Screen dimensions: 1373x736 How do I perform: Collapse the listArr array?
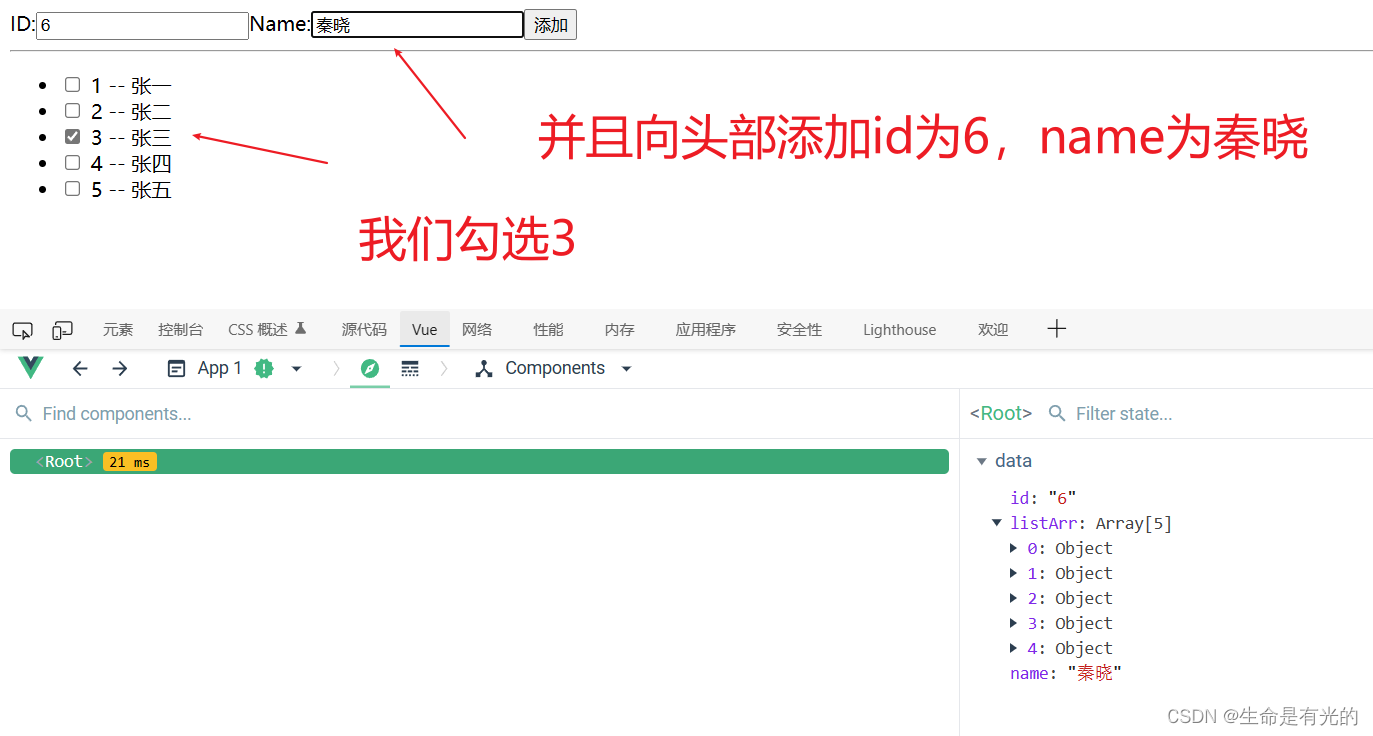996,523
